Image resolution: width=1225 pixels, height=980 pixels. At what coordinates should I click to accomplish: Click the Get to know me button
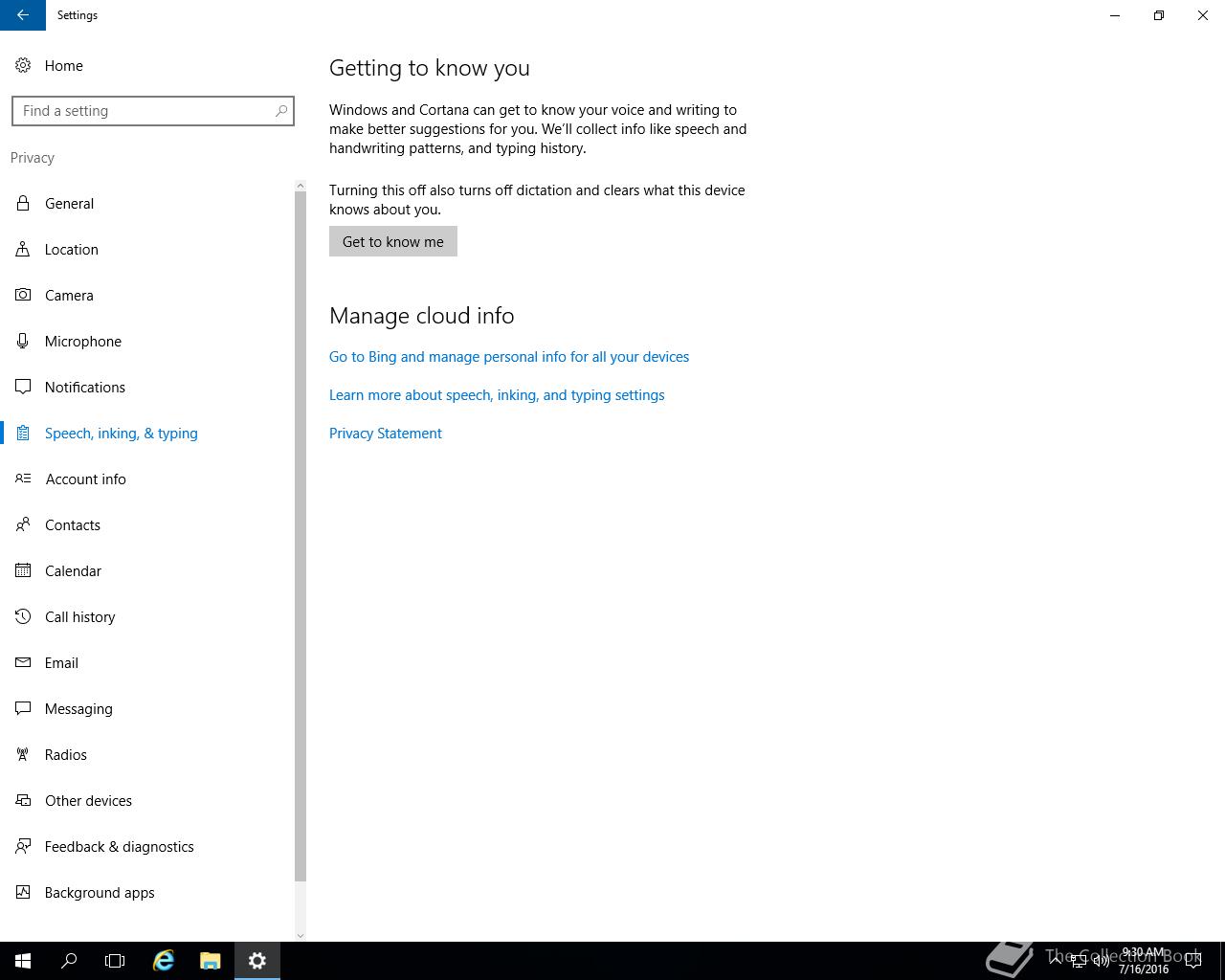pos(393,241)
